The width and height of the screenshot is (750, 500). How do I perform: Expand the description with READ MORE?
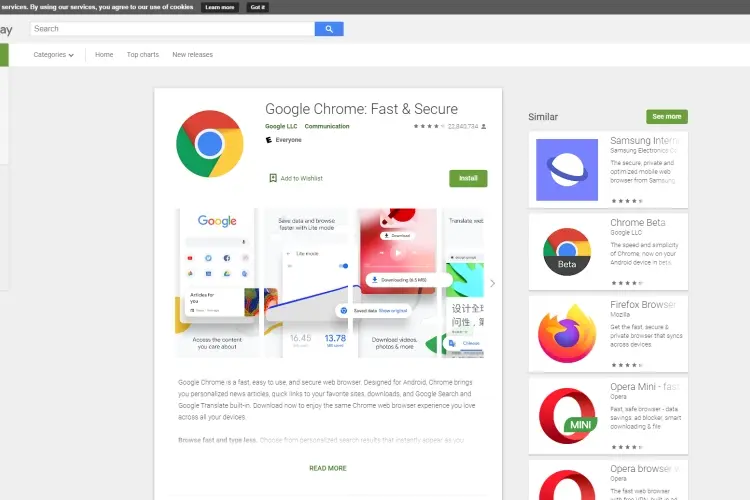pos(328,468)
